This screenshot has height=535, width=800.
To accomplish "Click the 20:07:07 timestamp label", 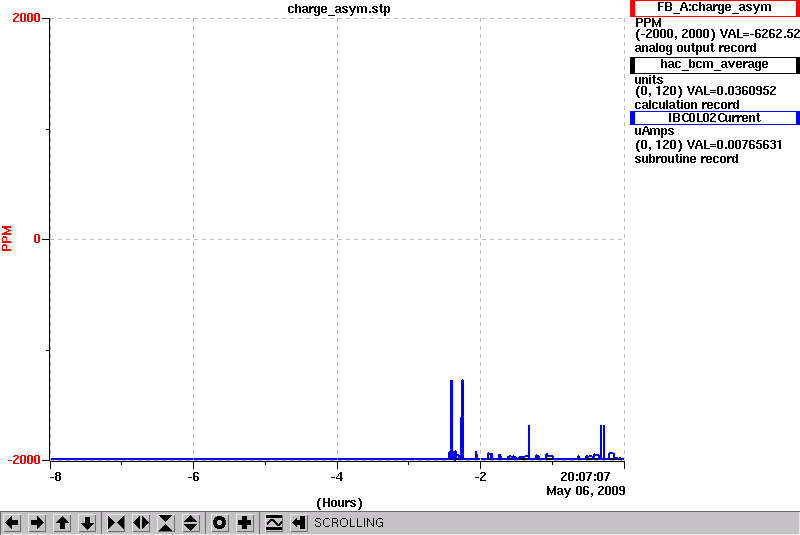I will point(585,477).
